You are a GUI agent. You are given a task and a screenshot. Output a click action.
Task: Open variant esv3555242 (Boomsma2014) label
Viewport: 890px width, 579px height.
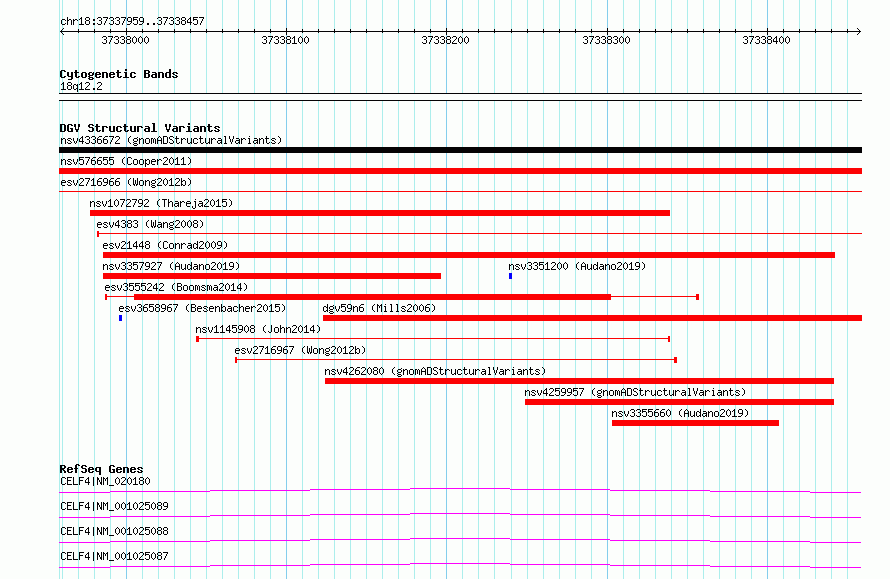(x=176, y=287)
